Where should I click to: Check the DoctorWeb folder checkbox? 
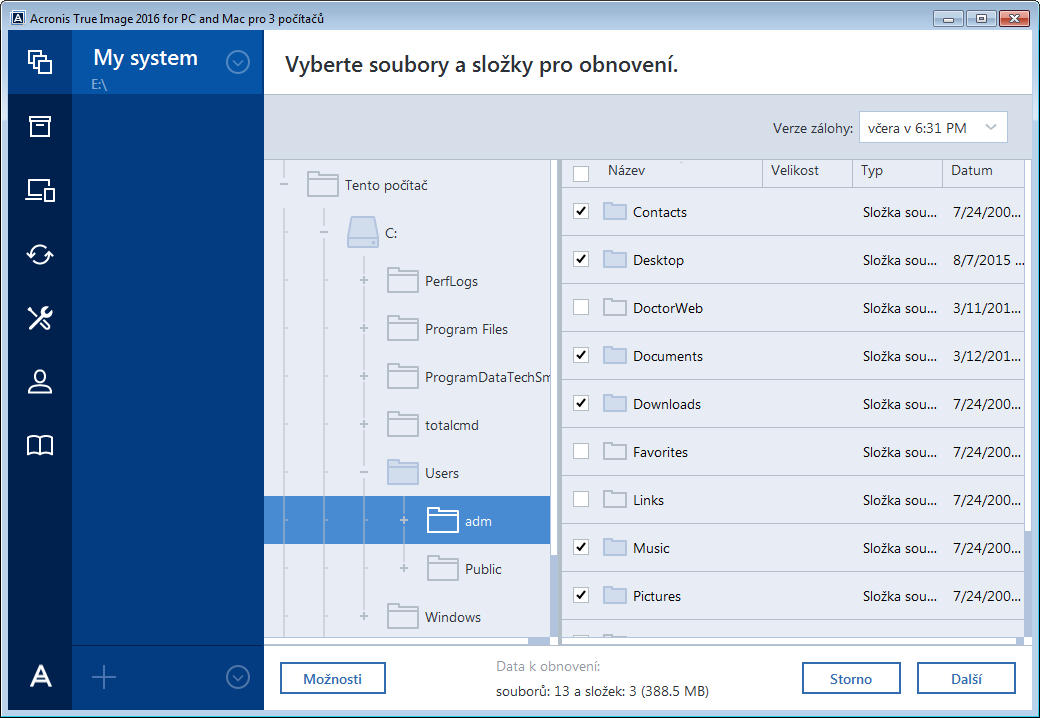pos(581,308)
